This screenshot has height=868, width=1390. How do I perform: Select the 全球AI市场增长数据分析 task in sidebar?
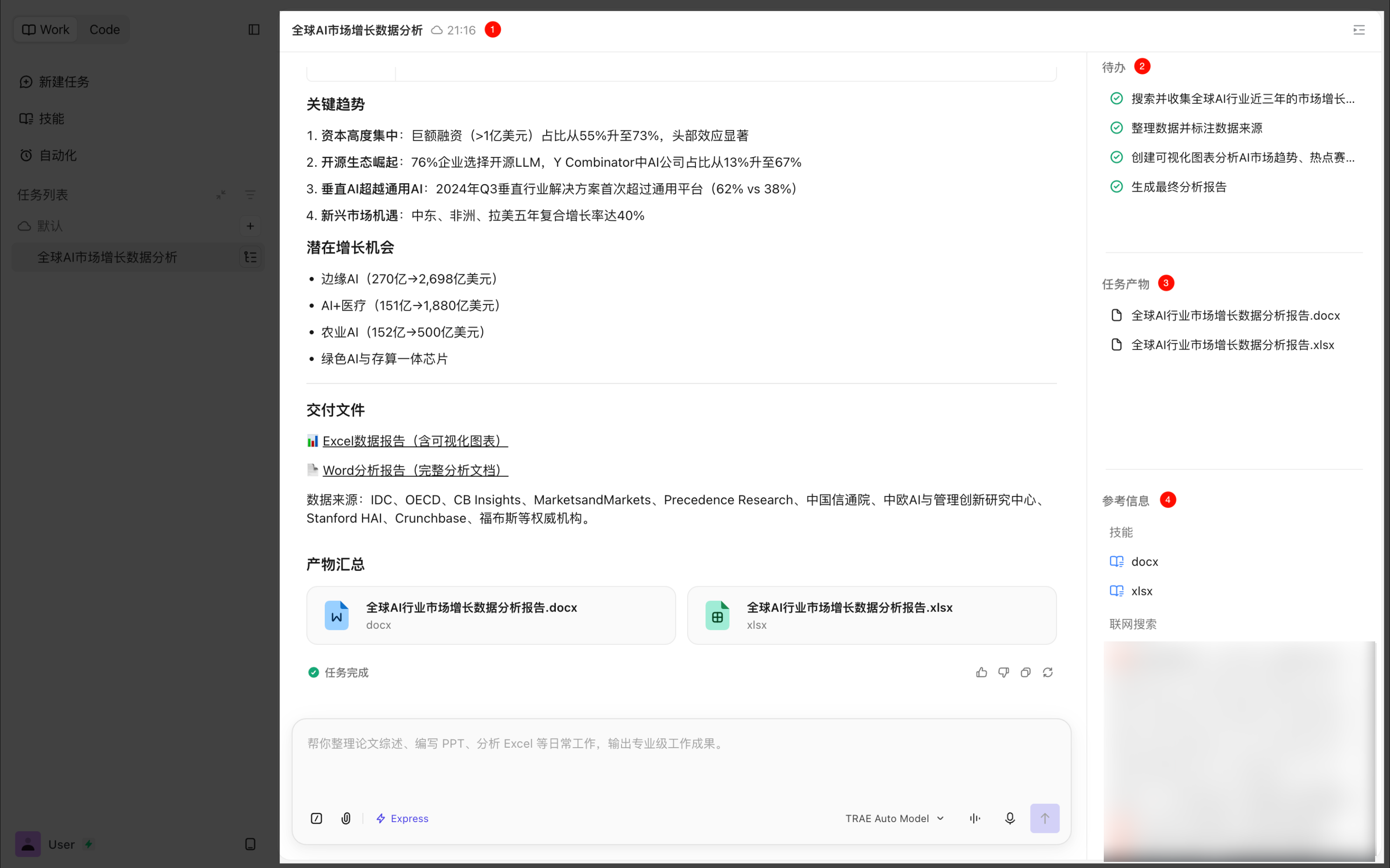coord(107,257)
